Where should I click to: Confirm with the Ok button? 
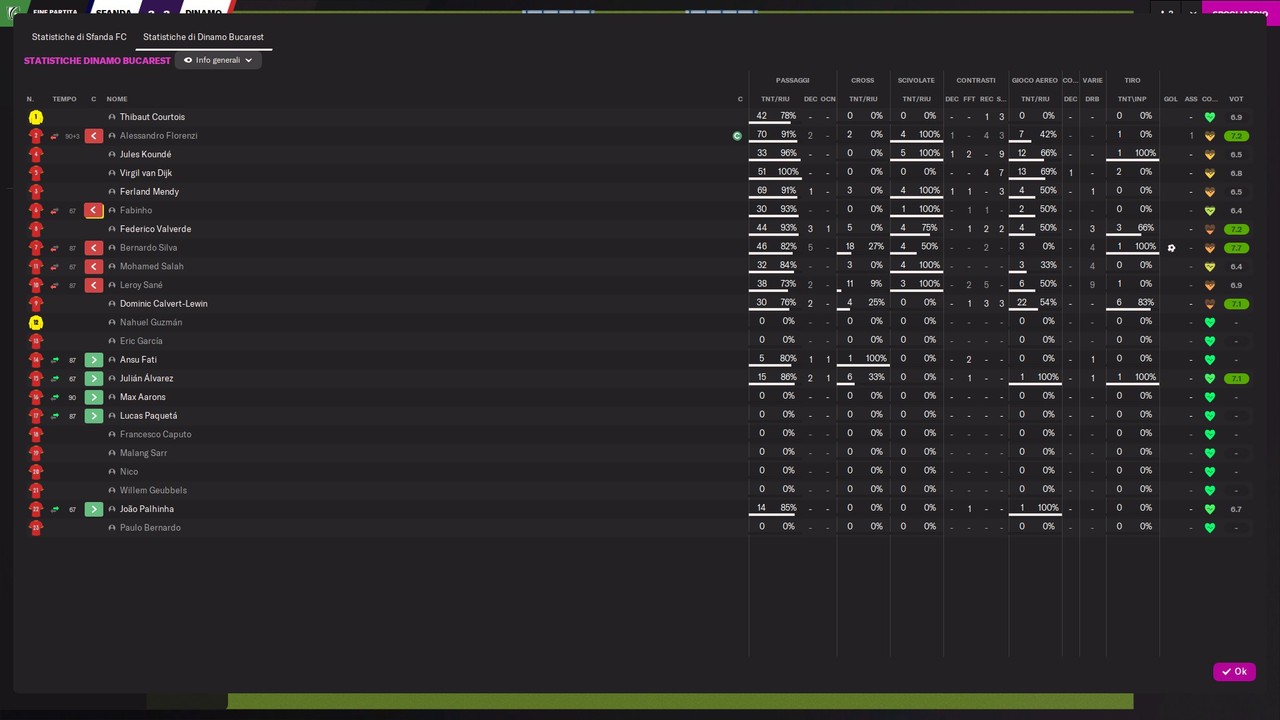tap(1234, 672)
